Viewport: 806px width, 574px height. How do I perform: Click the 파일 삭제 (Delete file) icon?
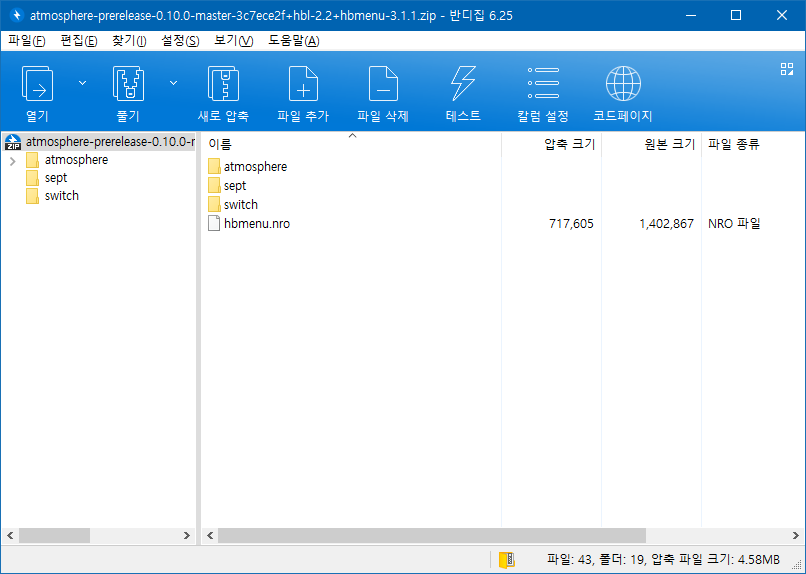[x=383, y=83]
